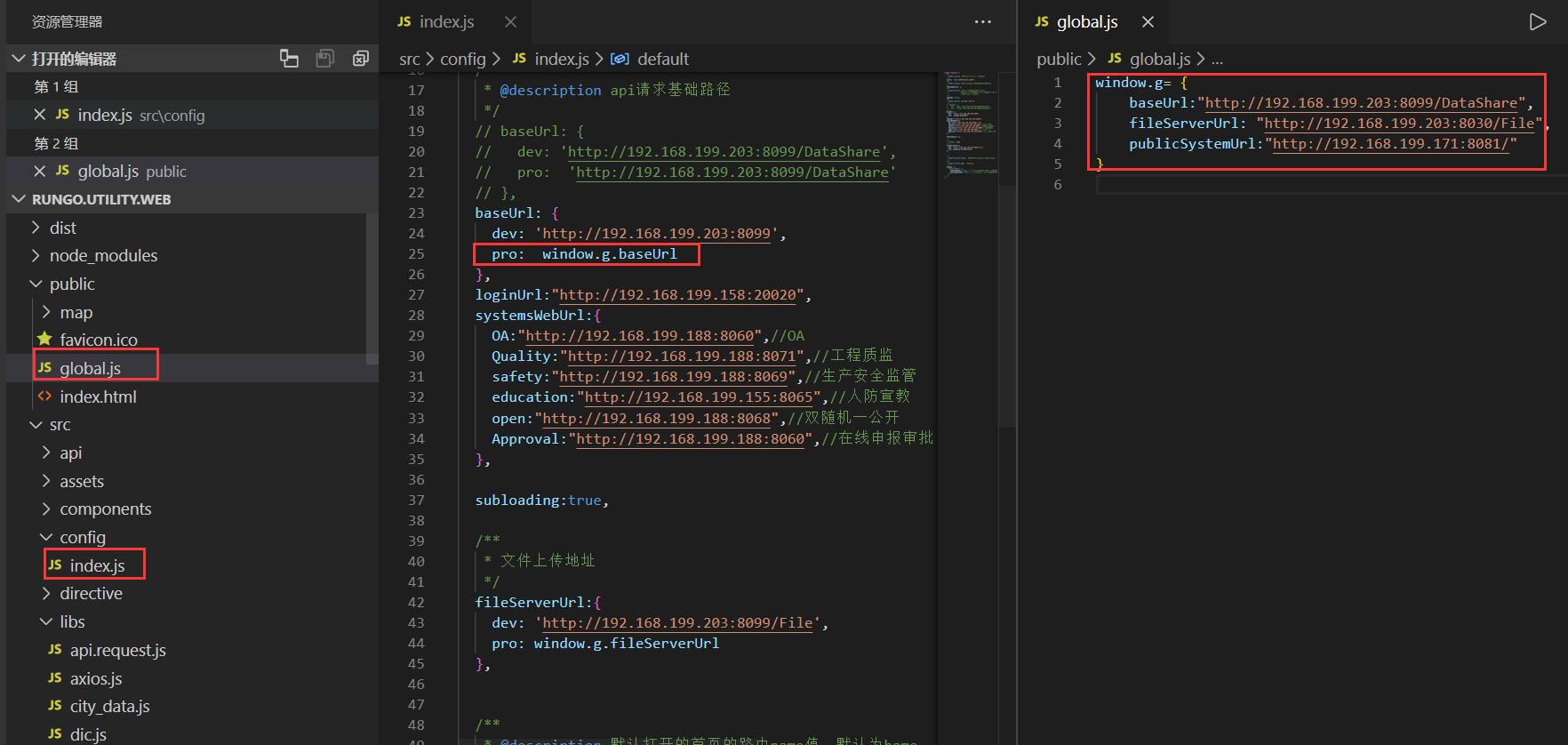The height and width of the screenshot is (745, 1568).
Task: Click the save all icon in open editors
Action: point(325,59)
